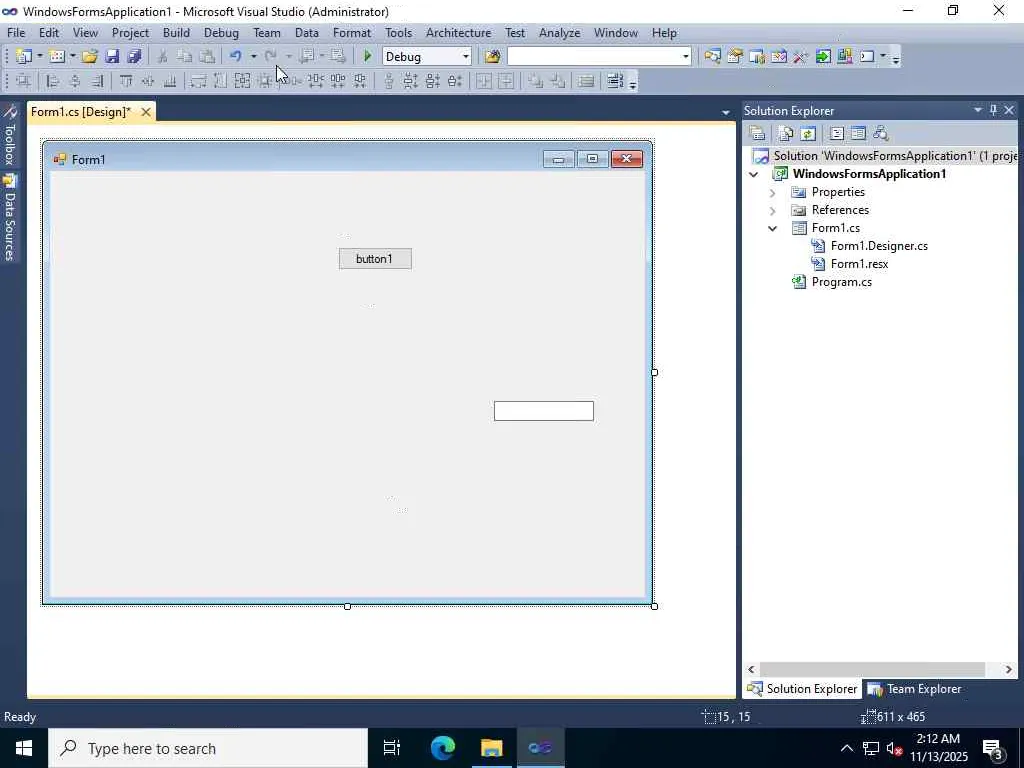Open the Architecture menu
1024x768 pixels.
[x=458, y=33]
